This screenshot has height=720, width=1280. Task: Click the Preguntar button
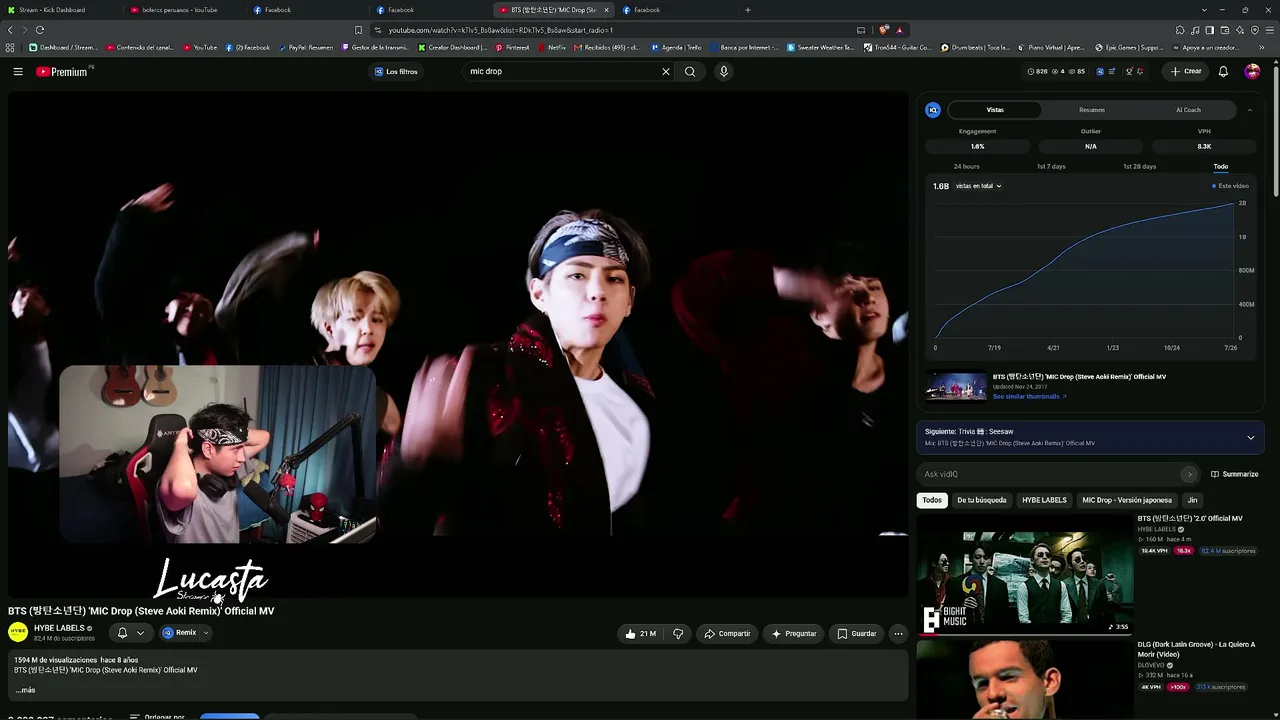[794, 633]
